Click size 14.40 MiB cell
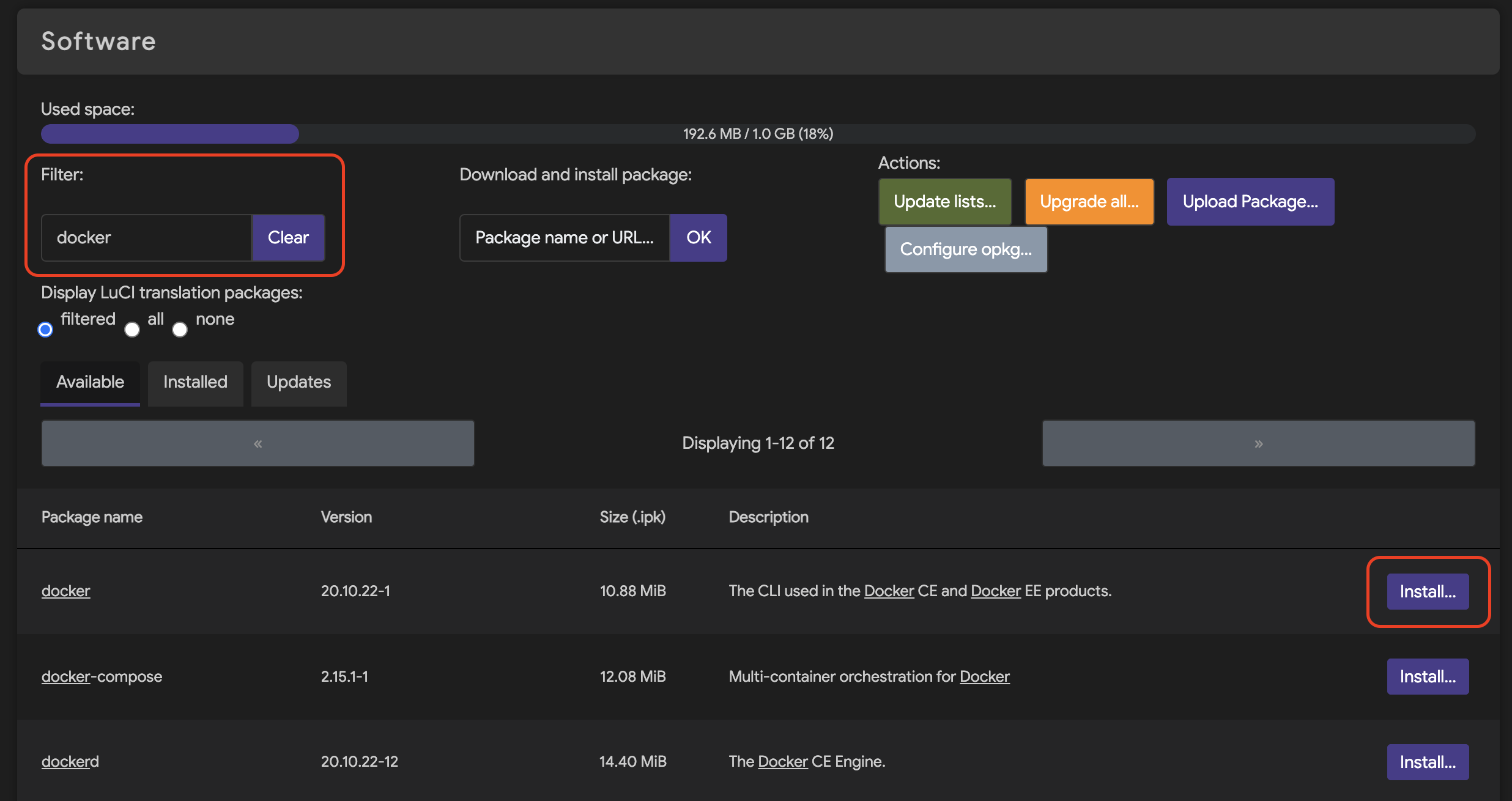This screenshot has height=801, width=1512. point(633,761)
